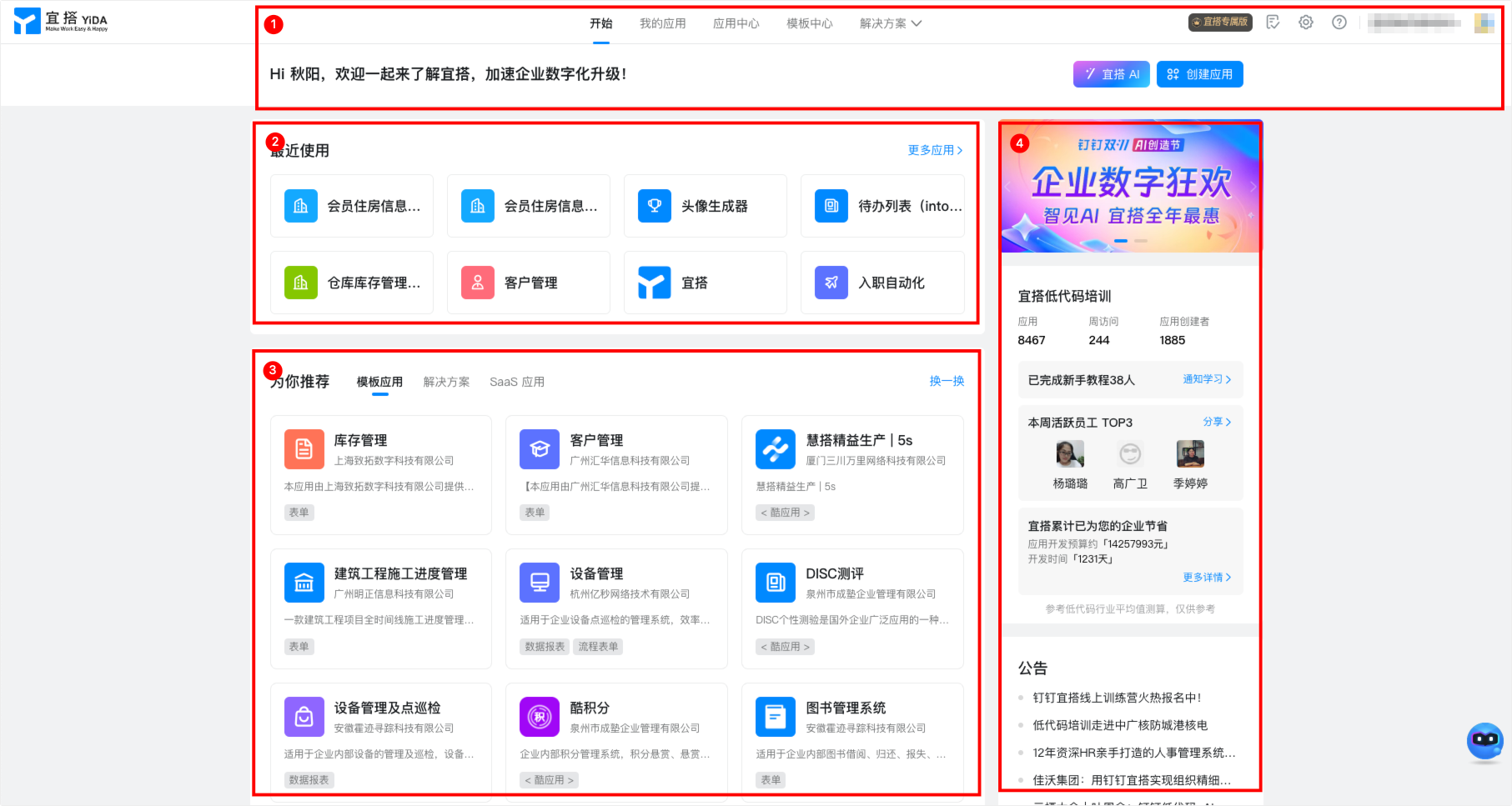Open the 待办列表 app icon

click(831, 206)
